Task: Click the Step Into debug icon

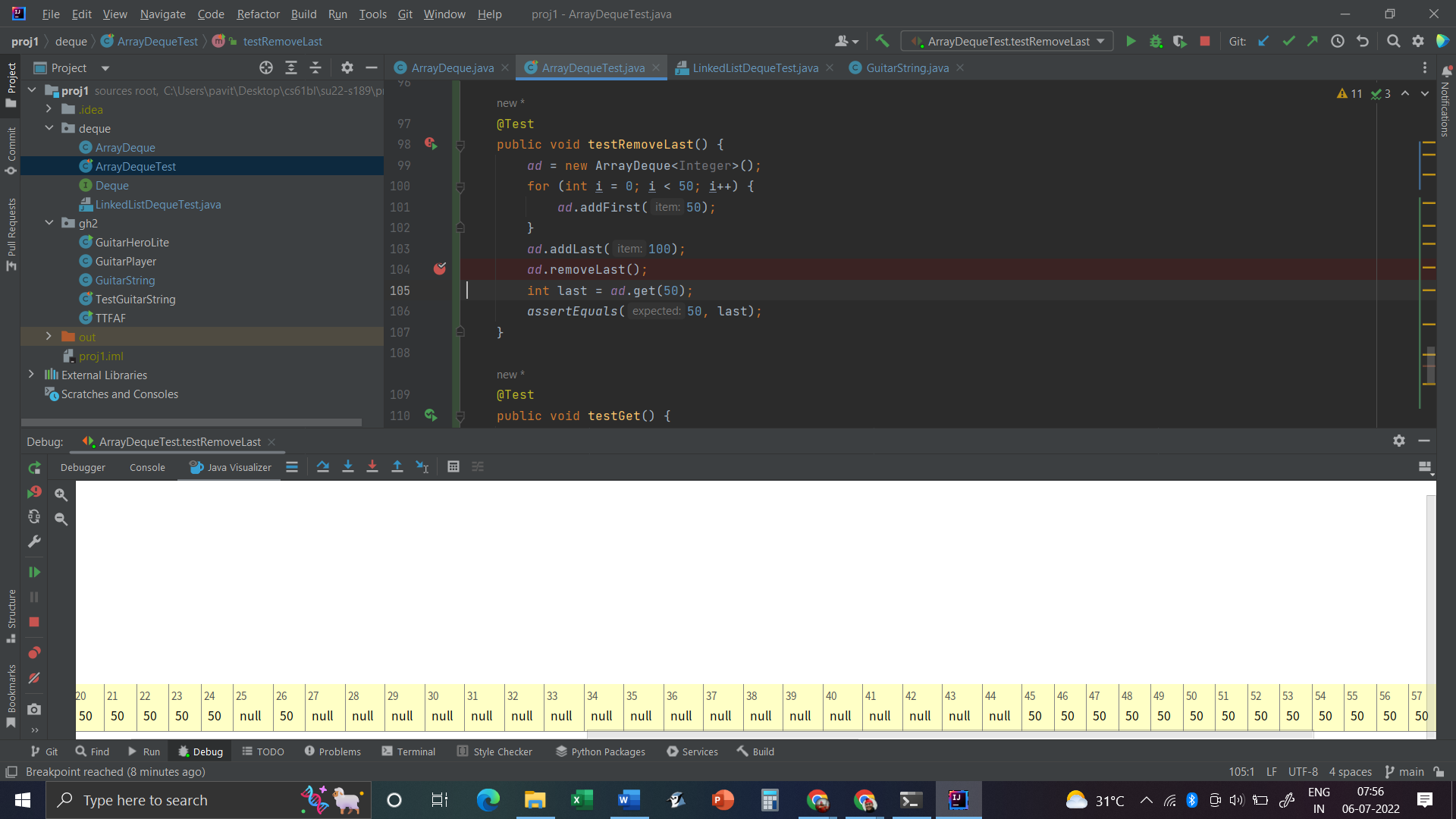Action: coord(348,467)
